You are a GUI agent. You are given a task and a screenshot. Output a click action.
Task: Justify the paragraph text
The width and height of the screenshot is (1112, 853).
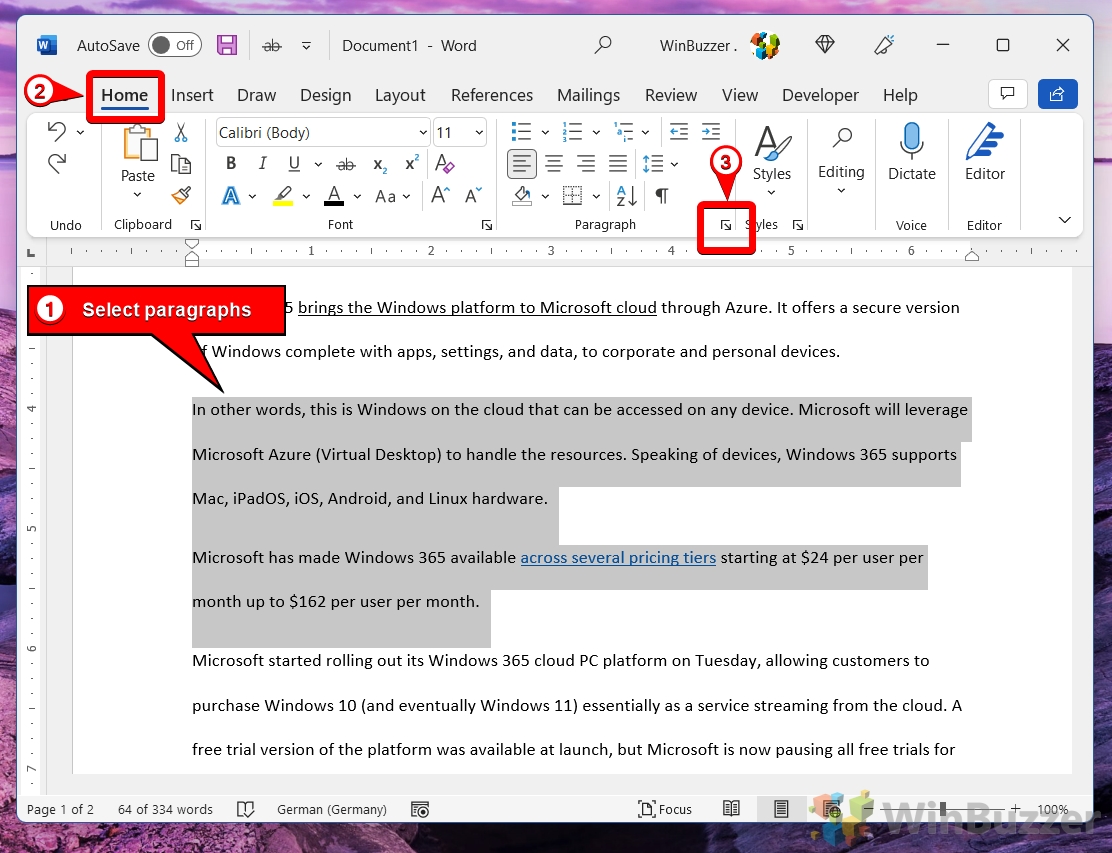pos(618,164)
